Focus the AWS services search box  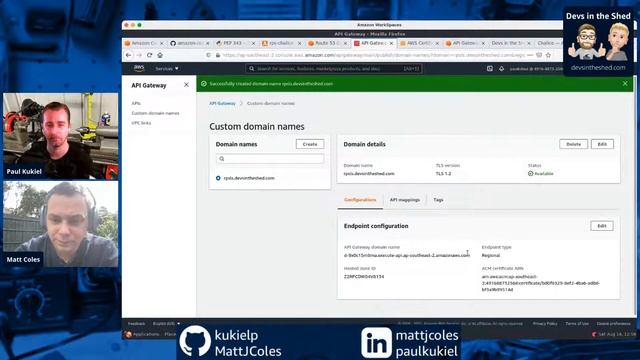point(334,69)
